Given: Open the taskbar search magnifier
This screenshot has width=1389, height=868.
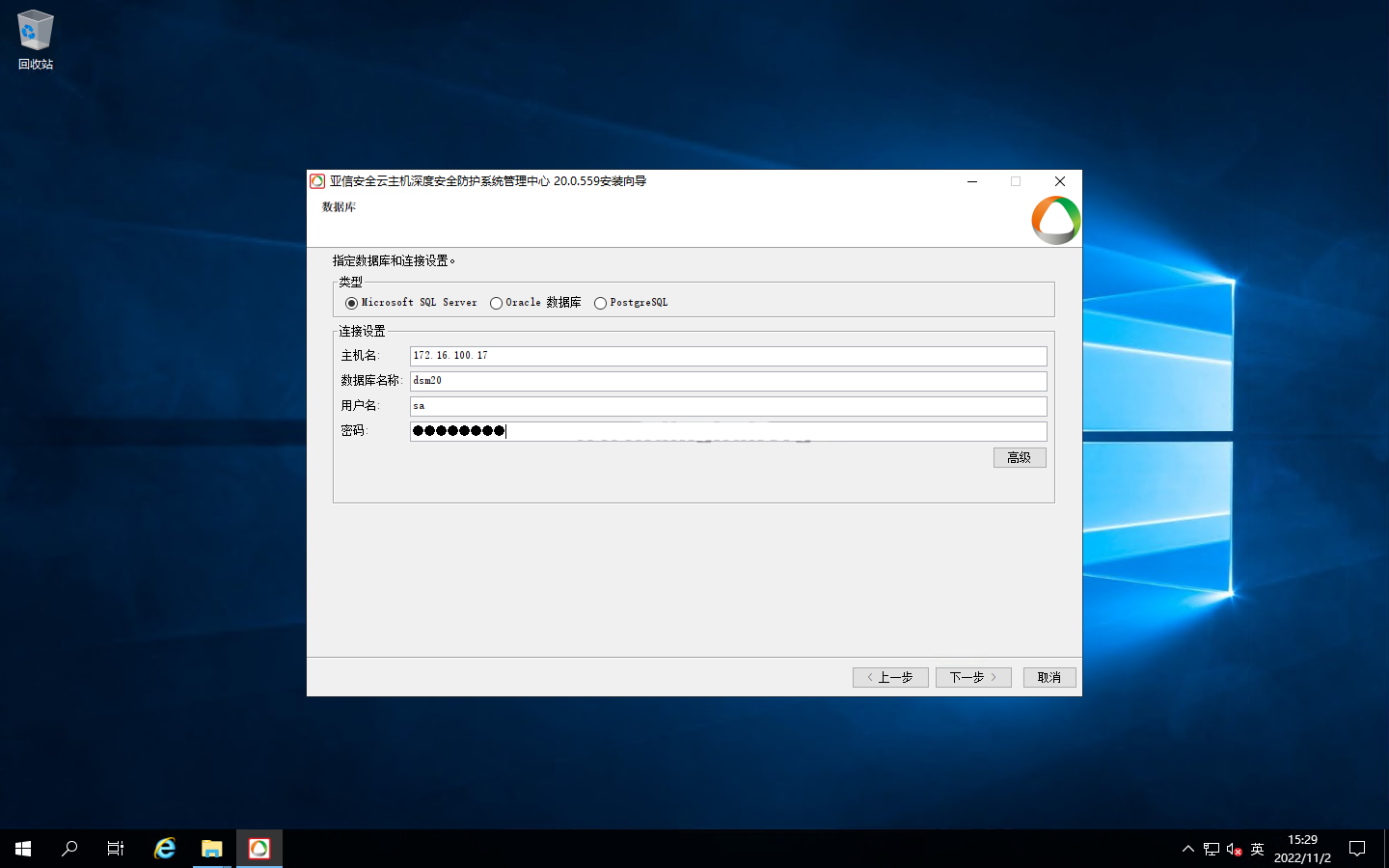Looking at the screenshot, I should click(69, 849).
